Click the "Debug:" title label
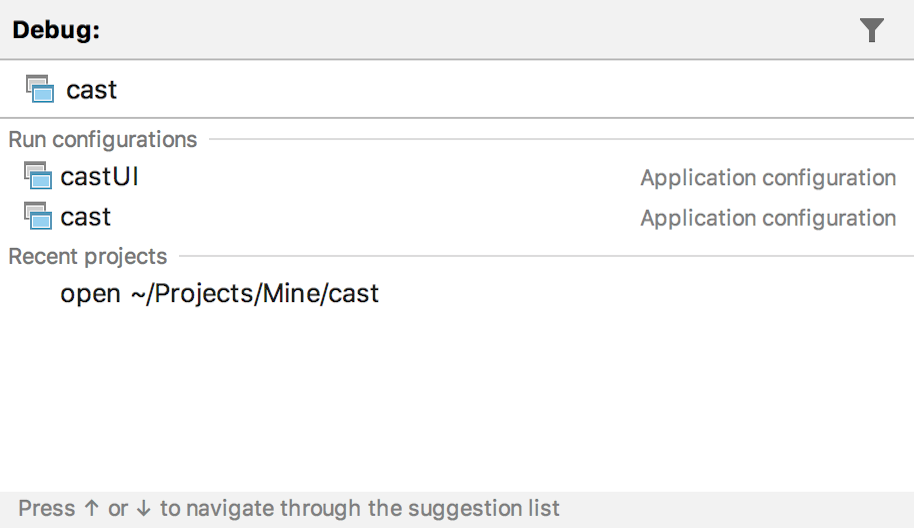 point(56,31)
